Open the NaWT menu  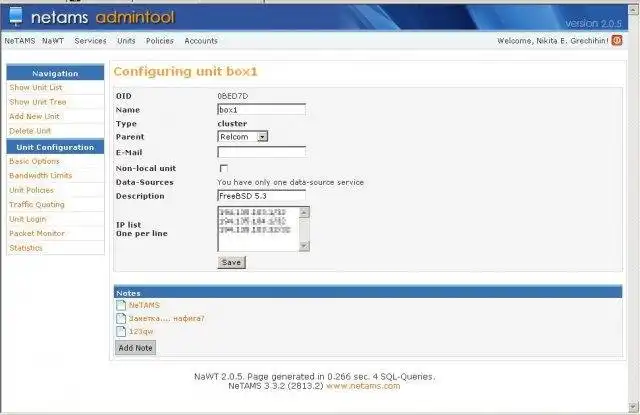coord(53,41)
